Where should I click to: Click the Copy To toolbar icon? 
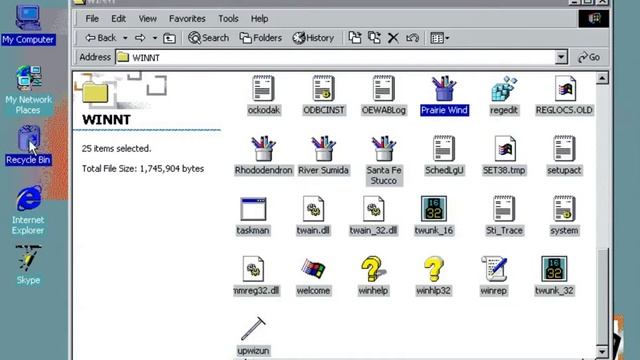pyautogui.click(x=374, y=38)
